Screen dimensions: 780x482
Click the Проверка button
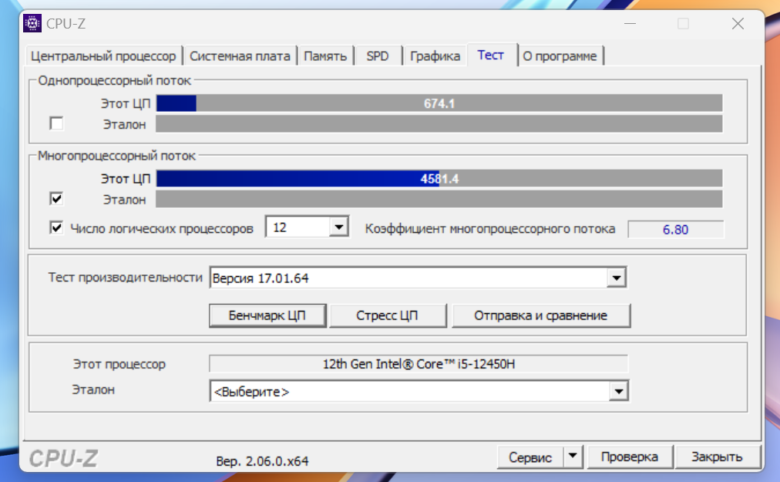click(x=630, y=457)
